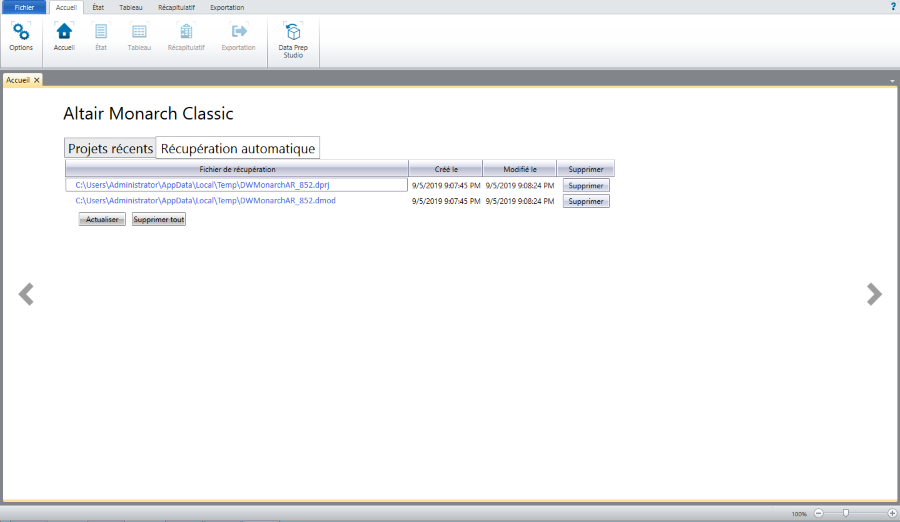Delete the .dprj file with Supprimer
Viewport: 900px width, 522px height.
coord(585,185)
